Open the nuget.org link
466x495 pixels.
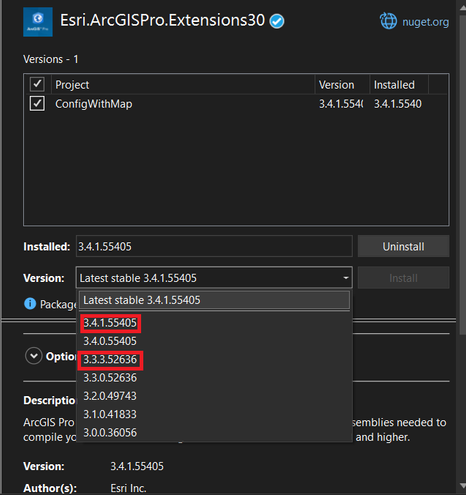(425, 22)
